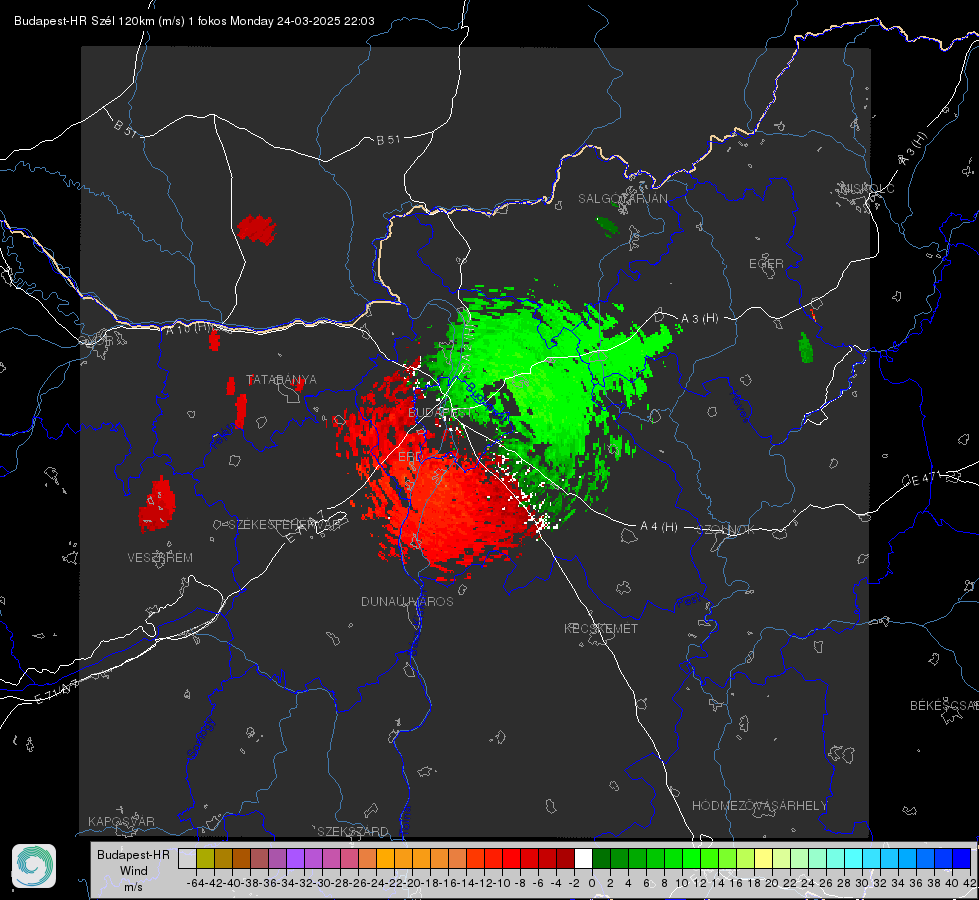Click the SZÉKESFEHÉRVÁR city label
Image resolution: width=979 pixels, height=900 pixels.
coord(284,525)
